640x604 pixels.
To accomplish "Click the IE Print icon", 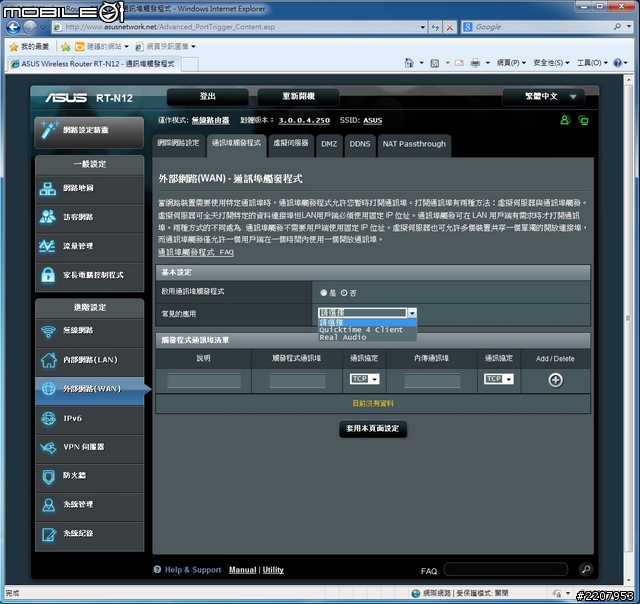I will (x=475, y=63).
